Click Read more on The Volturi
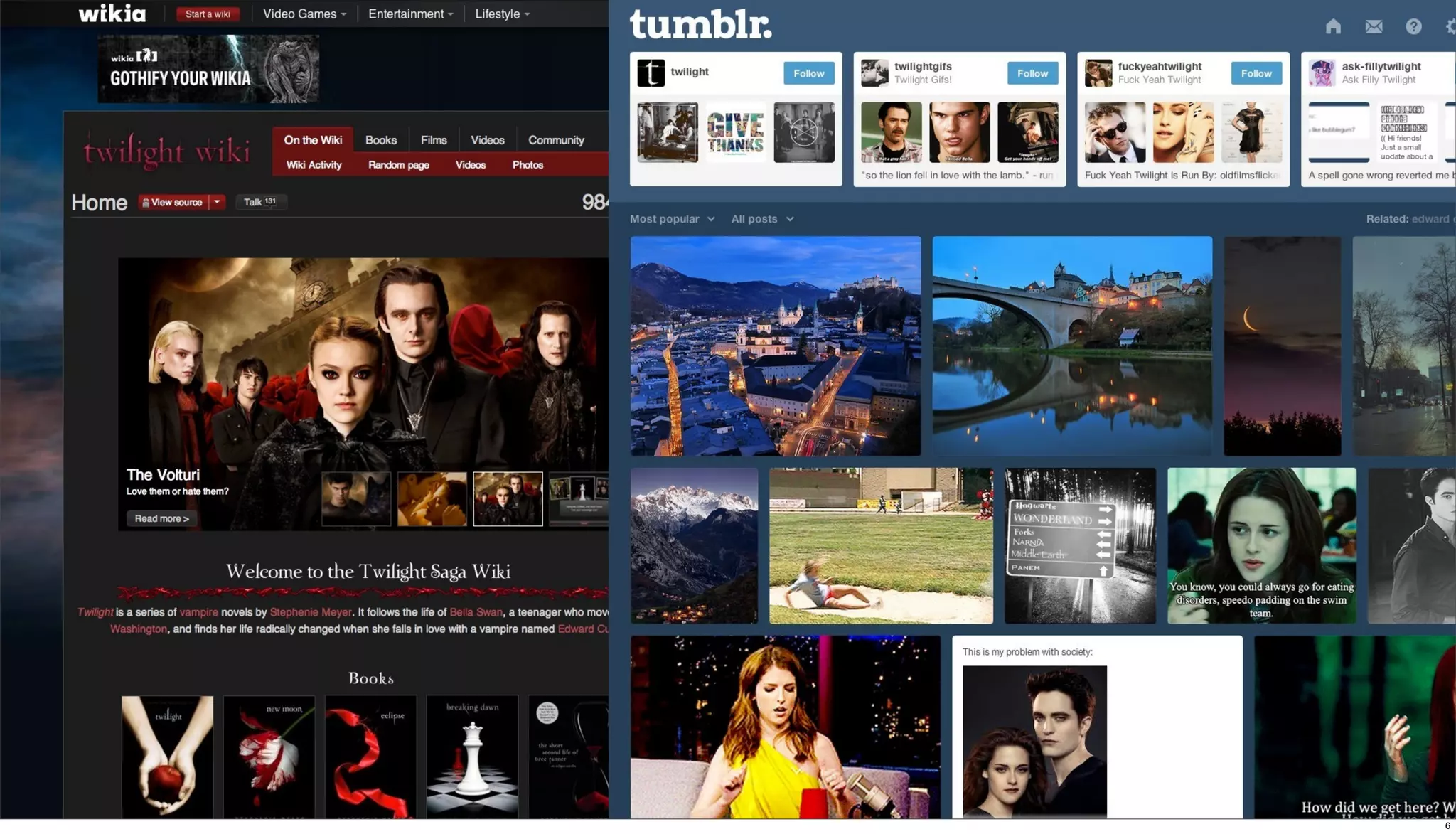The width and height of the screenshot is (1456, 834). 161,518
